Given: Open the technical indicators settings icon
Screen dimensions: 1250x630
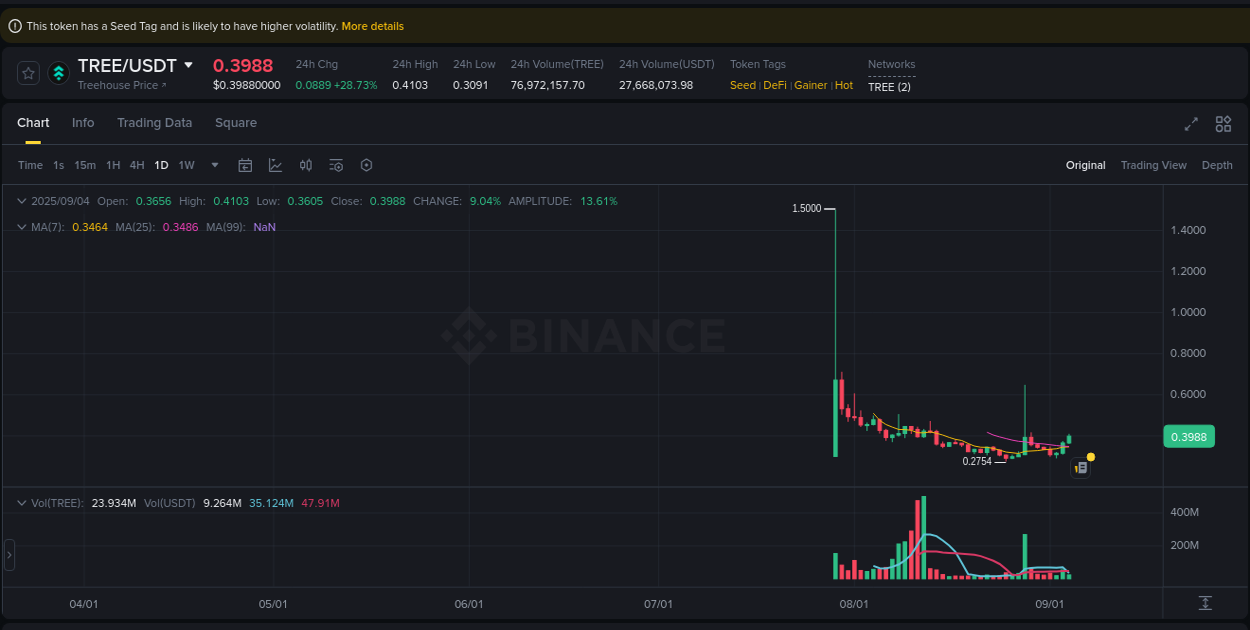Looking at the screenshot, I should 336,164.
